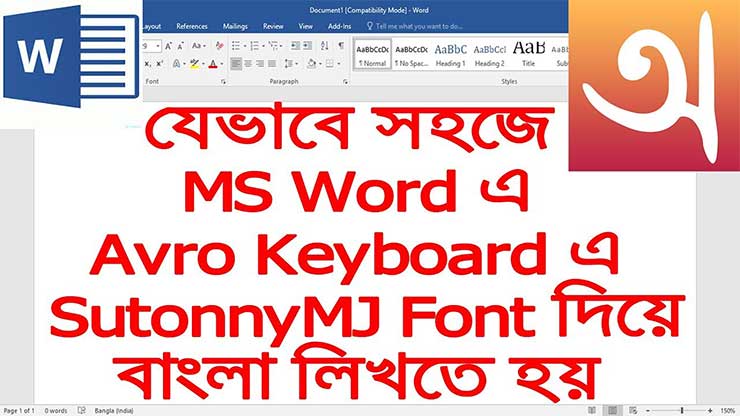The width and height of the screenshot is (740, 416).
Task: Increase the paragraph indent
Action: (x=307, y=46)
